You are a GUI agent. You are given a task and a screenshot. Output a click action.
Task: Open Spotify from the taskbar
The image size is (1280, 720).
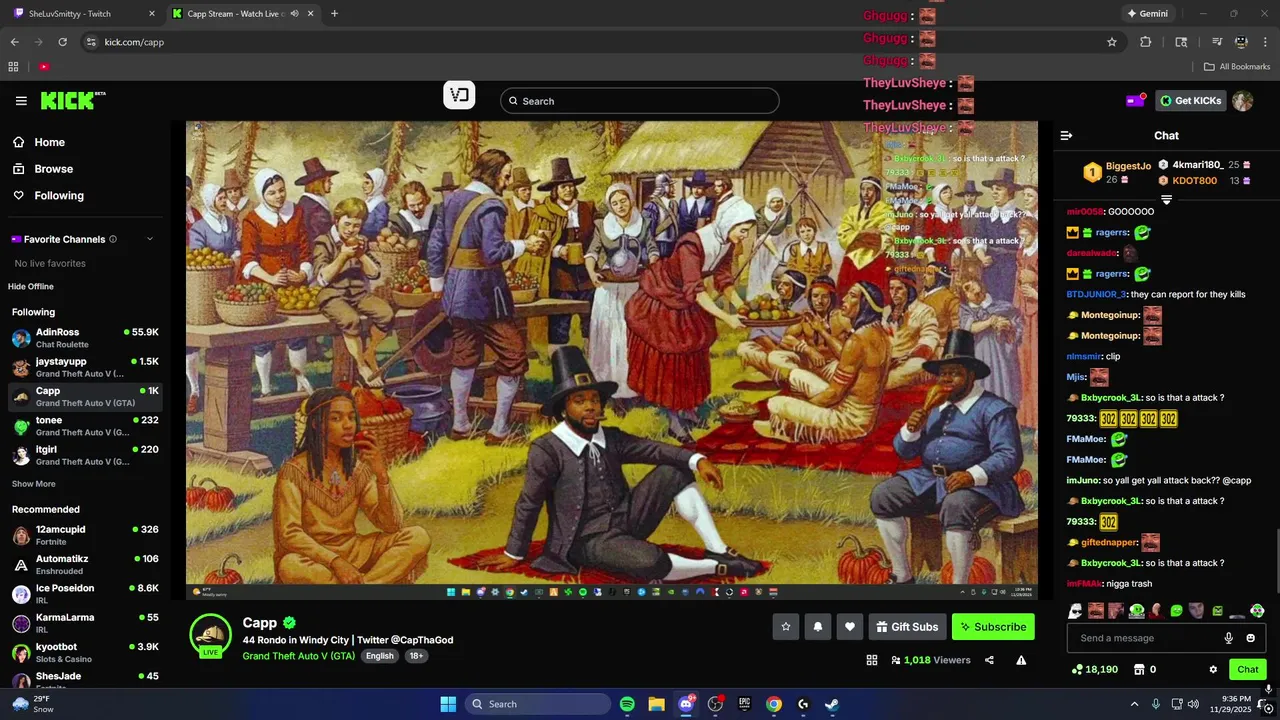coord(627,704)
